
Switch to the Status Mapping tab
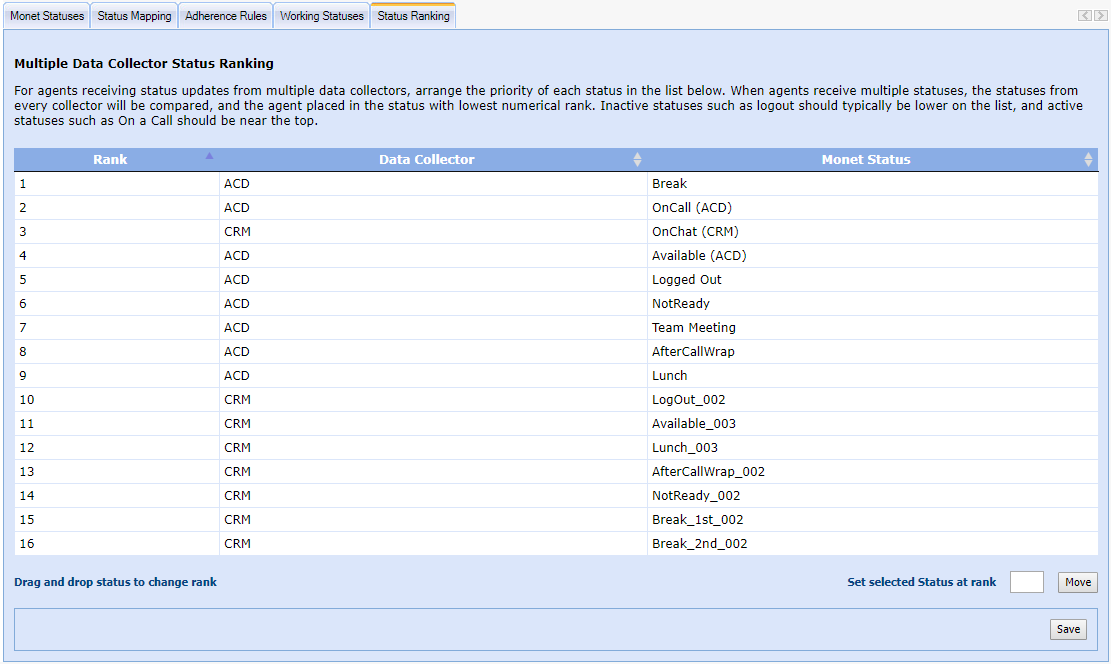tap(134, 16)
